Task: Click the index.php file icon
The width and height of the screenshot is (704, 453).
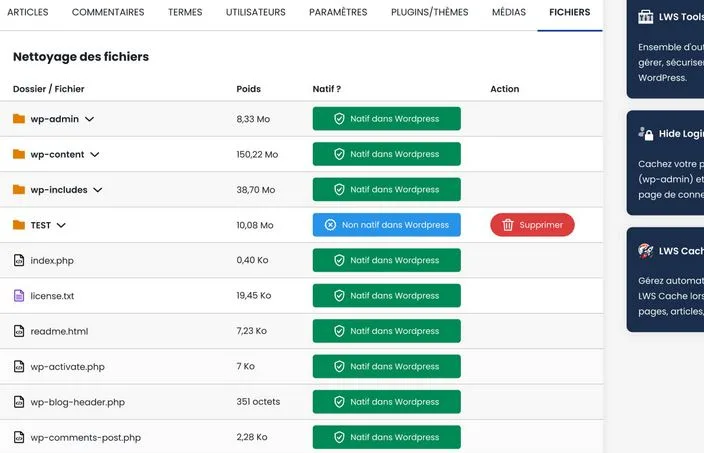Action: (x=19, y=260)
